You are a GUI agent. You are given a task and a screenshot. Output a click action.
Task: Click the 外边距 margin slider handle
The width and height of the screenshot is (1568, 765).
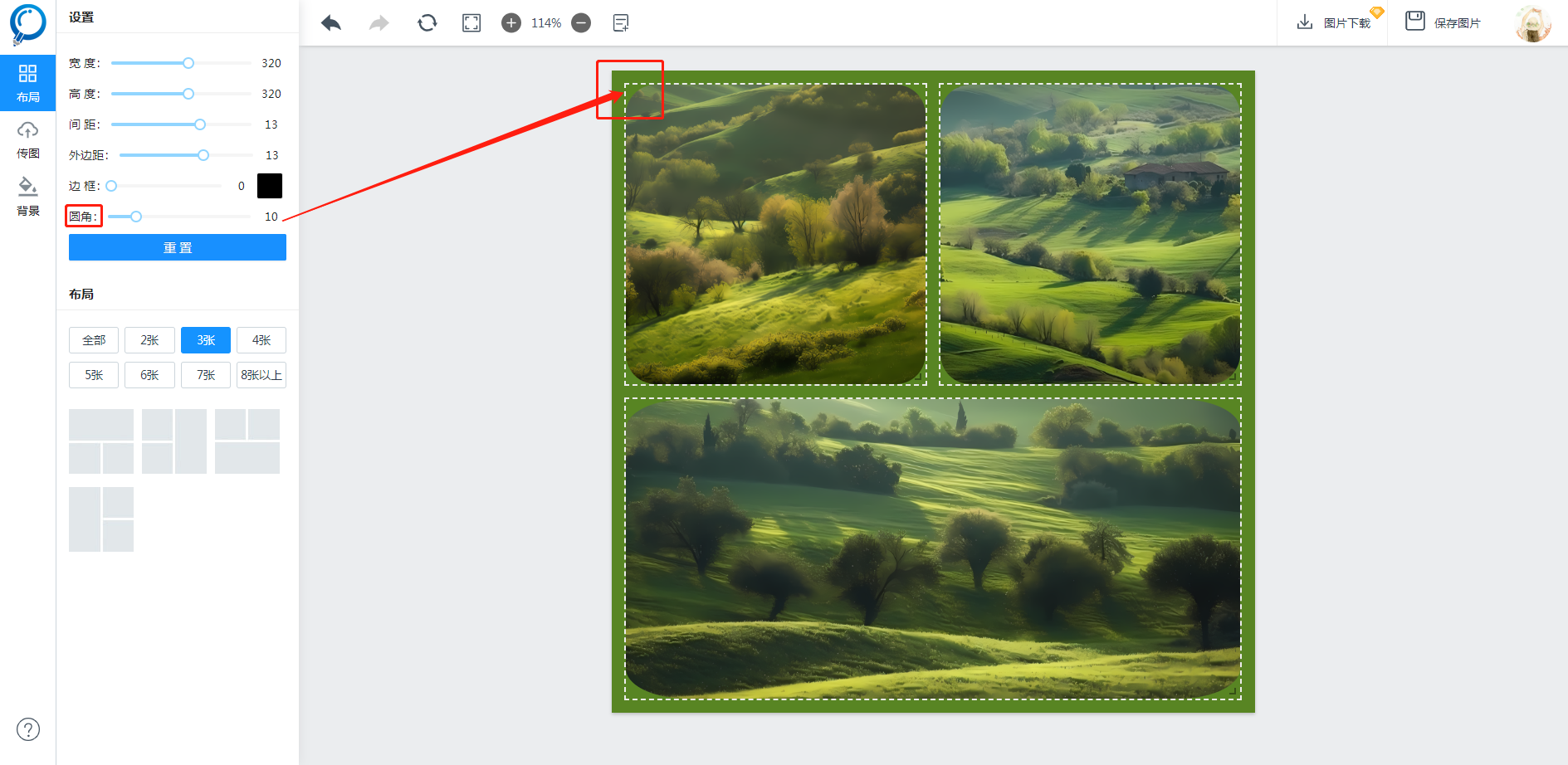(203, 155)
